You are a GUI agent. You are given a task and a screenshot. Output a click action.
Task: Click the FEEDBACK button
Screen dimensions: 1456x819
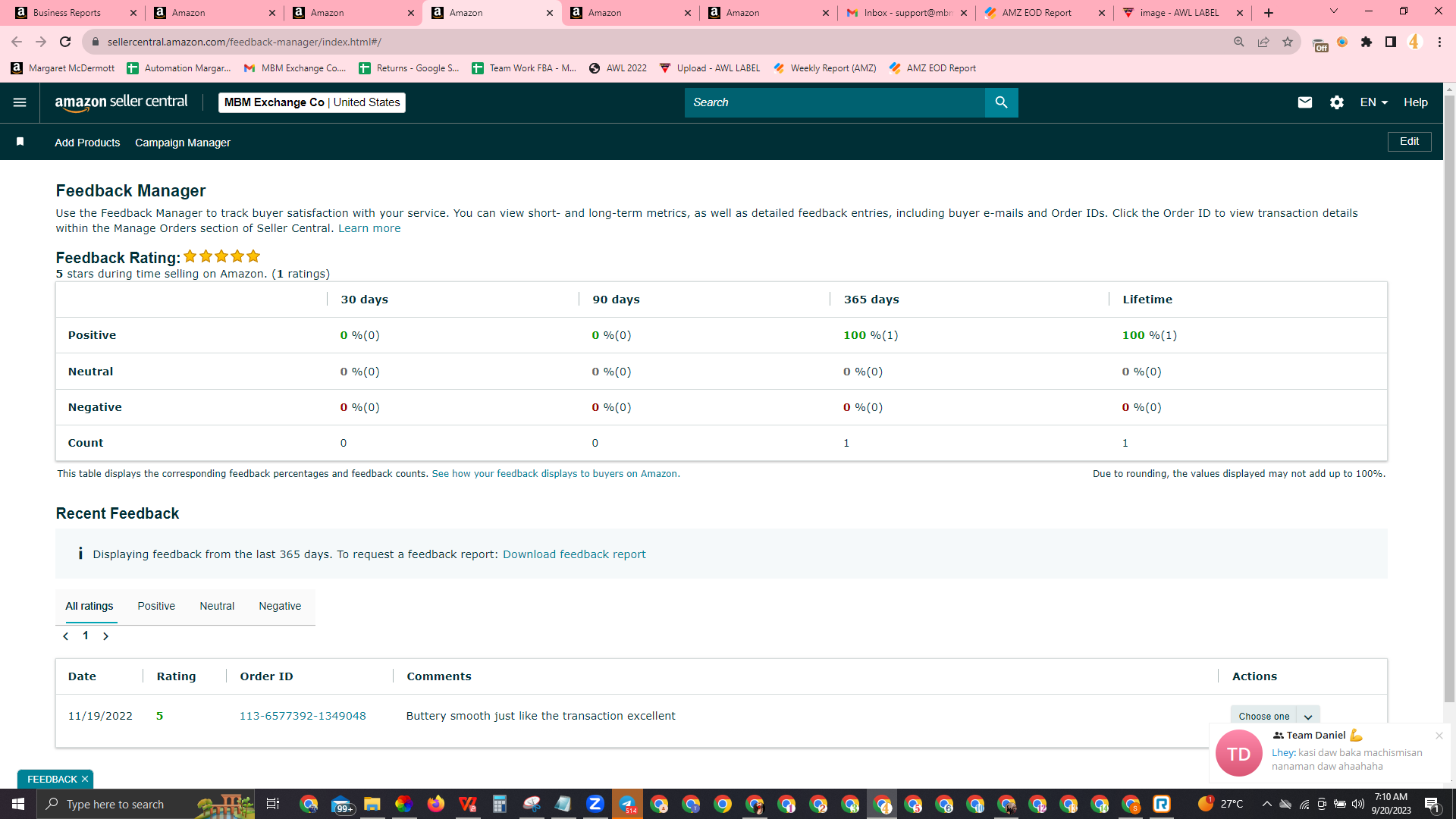52,779
